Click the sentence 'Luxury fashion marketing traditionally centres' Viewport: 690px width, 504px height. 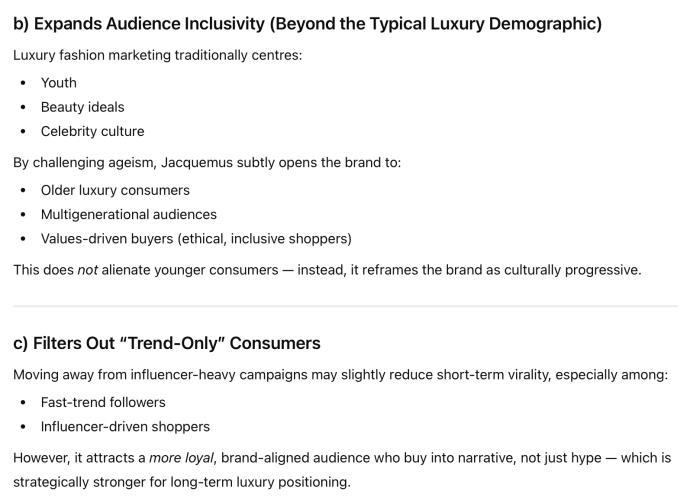(157, 55)
